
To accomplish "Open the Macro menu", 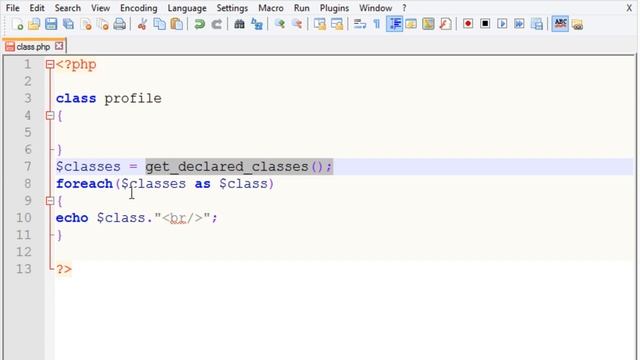I will click(271, 8).
